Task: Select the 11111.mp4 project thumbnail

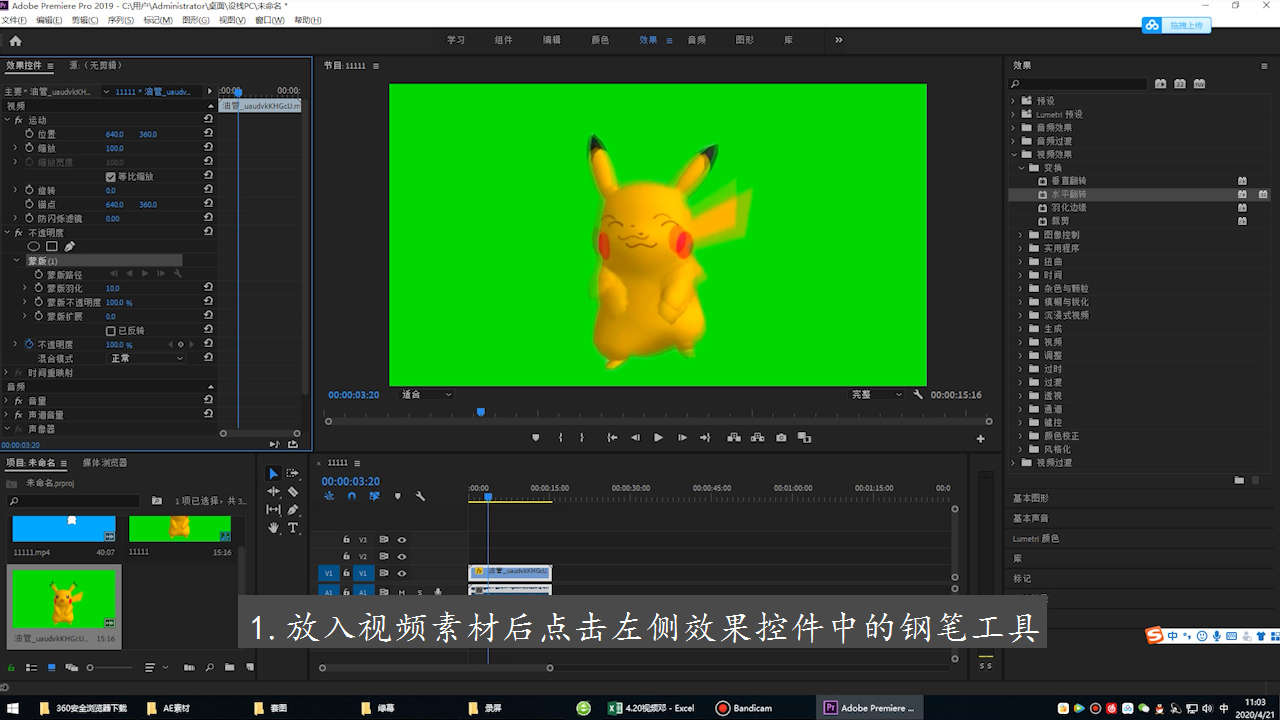Action: 64,529
